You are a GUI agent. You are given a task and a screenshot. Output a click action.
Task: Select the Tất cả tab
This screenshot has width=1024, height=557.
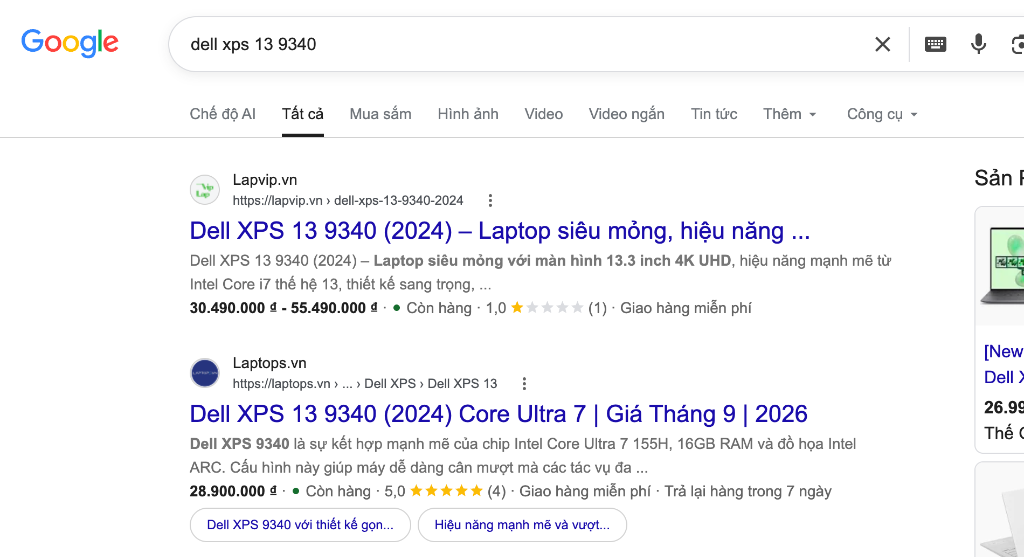click(x=302, y=114)
